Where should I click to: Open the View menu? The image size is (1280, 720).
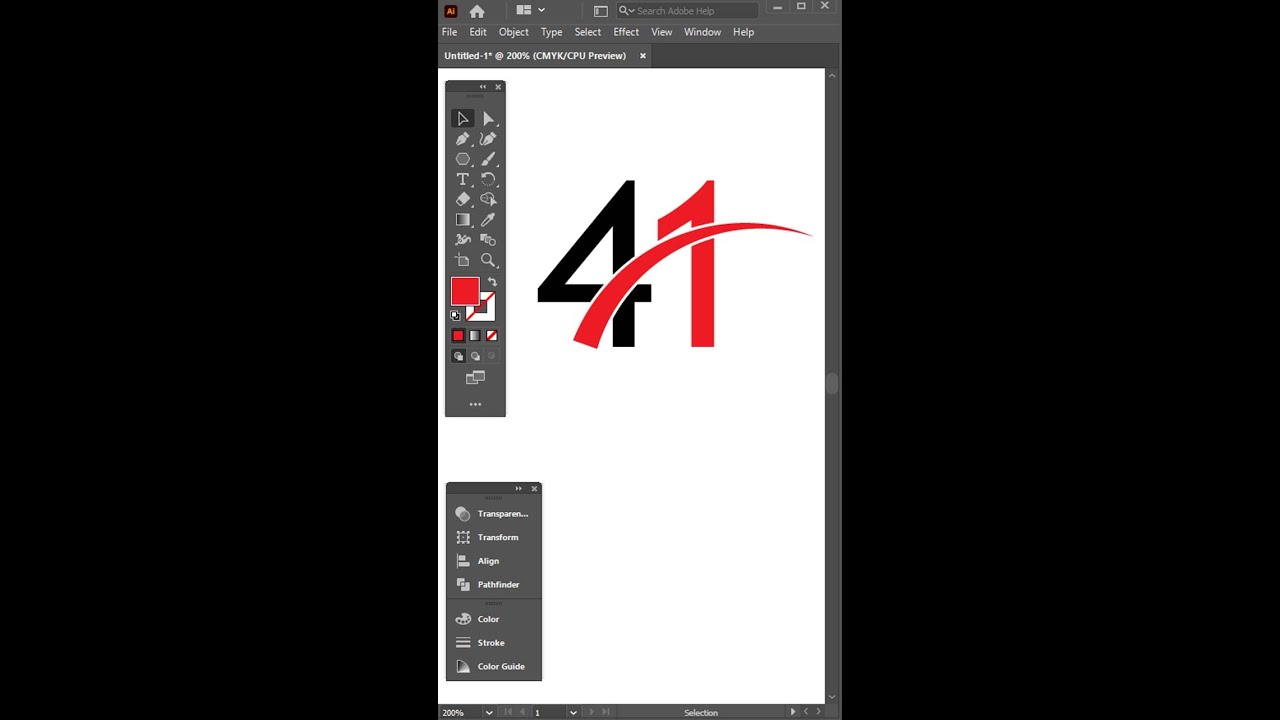pyautogui.click(x=662, y=32)
